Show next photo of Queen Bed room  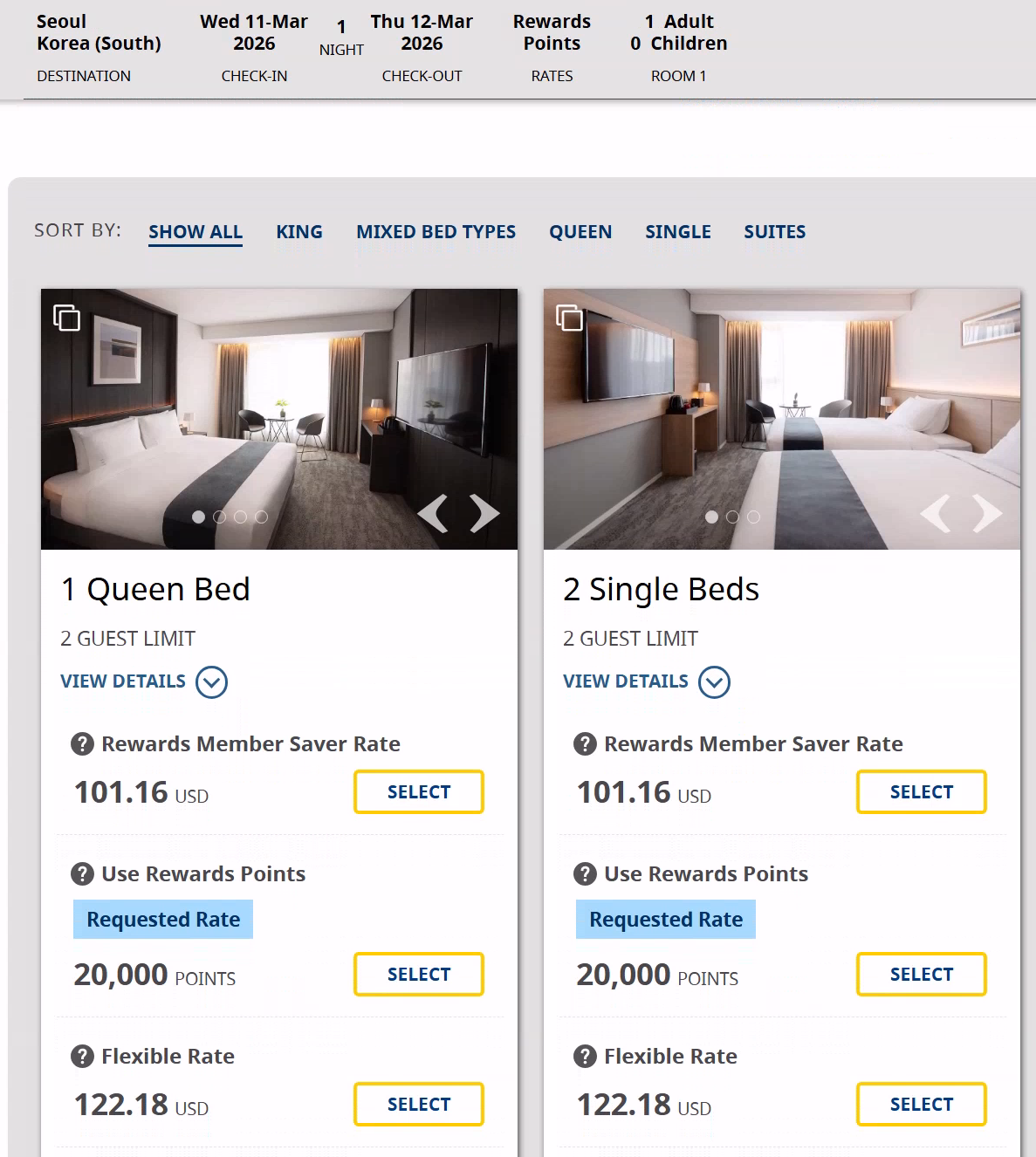click(484, 513)
